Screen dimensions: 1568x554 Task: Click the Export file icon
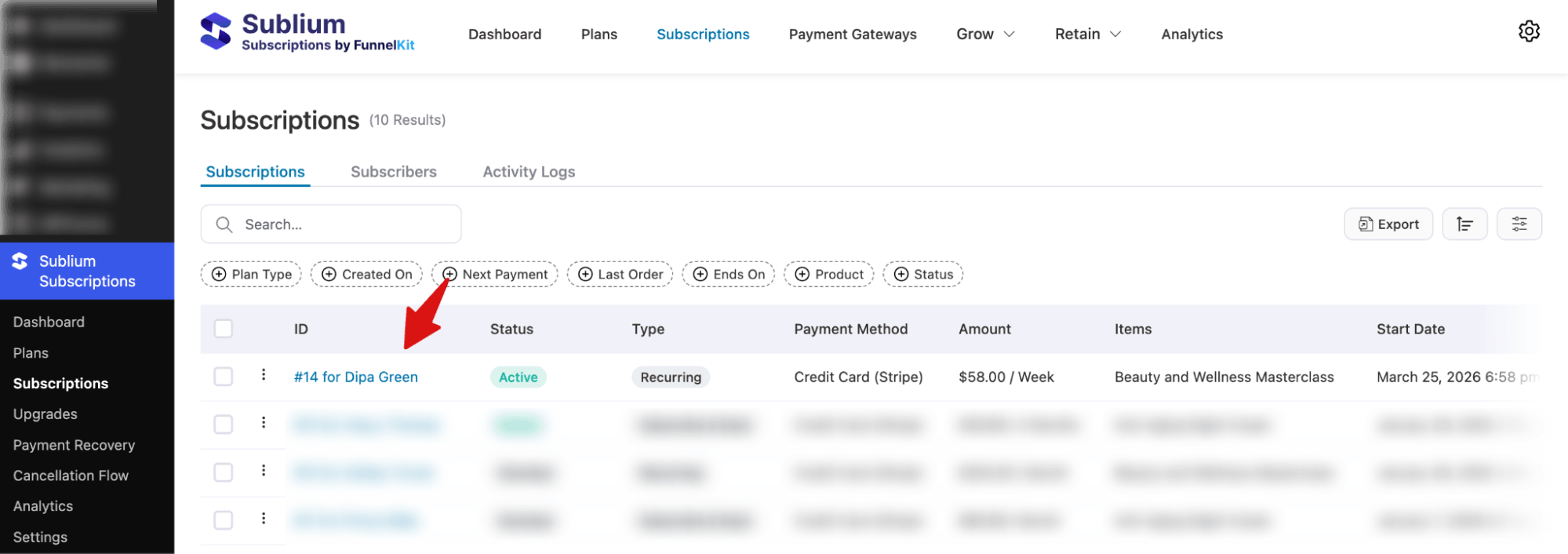point(1366,224)
